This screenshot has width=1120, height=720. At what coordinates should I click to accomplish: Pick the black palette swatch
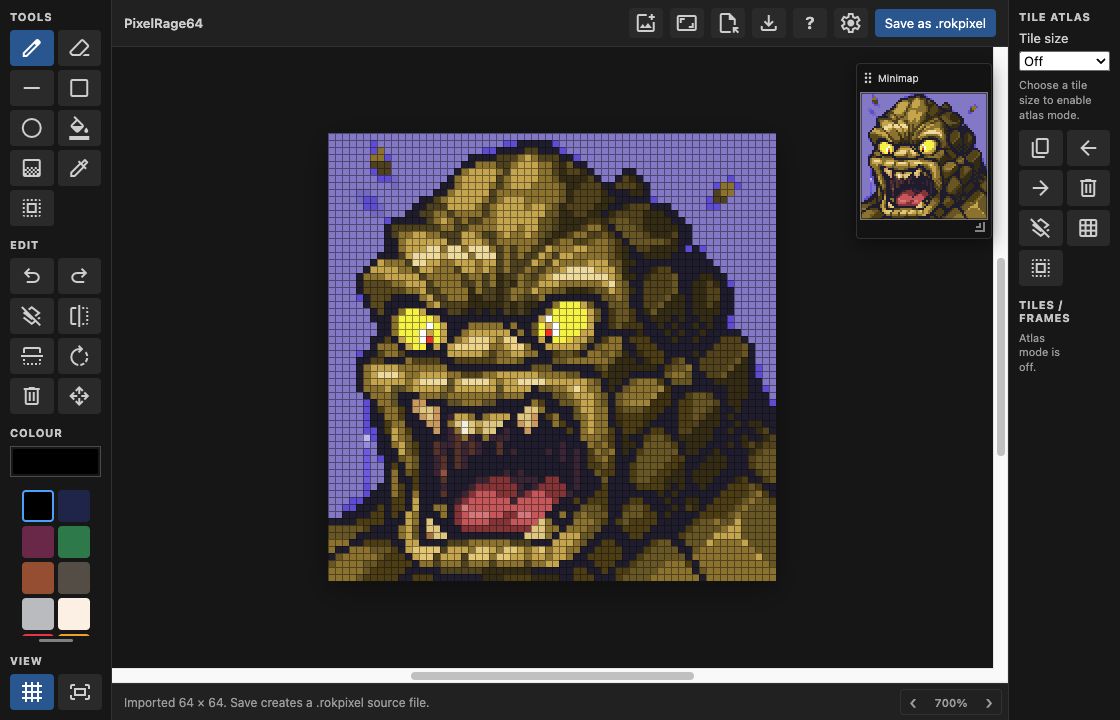click(x=38, y=506)
